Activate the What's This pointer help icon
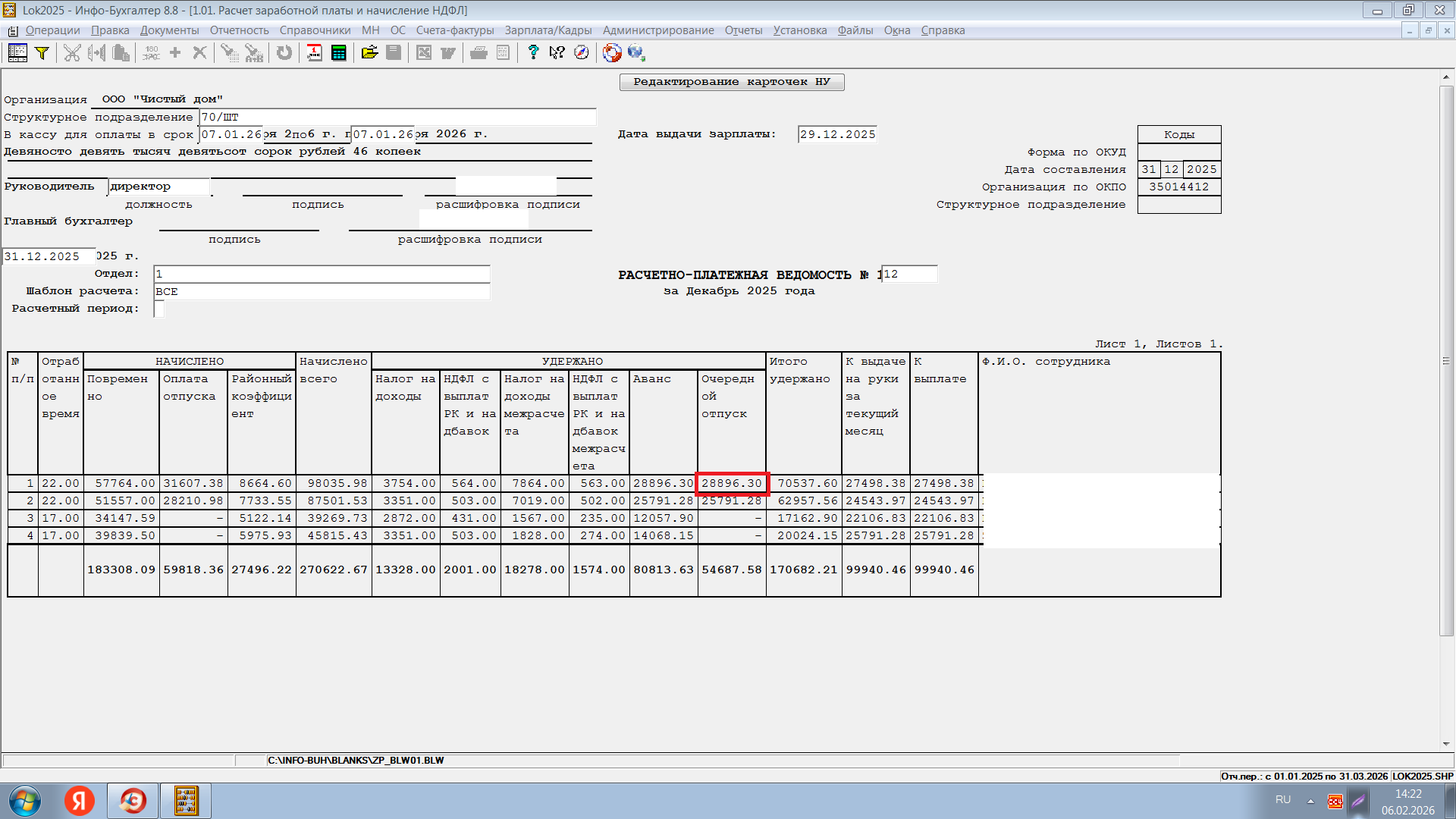Screen dimensions: 1456x819 (557, 53)
